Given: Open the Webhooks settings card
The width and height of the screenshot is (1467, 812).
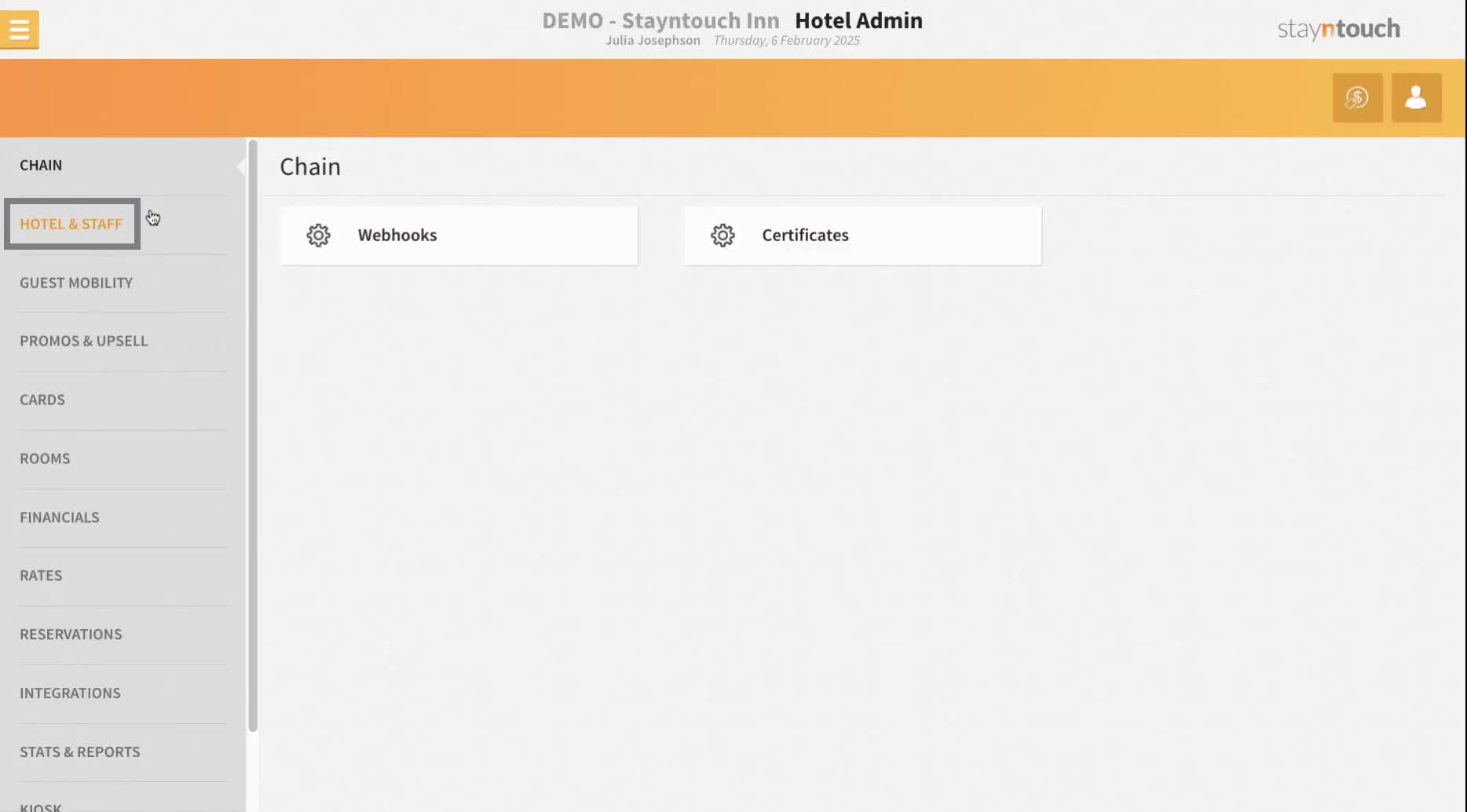Looking at the screenshot, I should (459, 236).
